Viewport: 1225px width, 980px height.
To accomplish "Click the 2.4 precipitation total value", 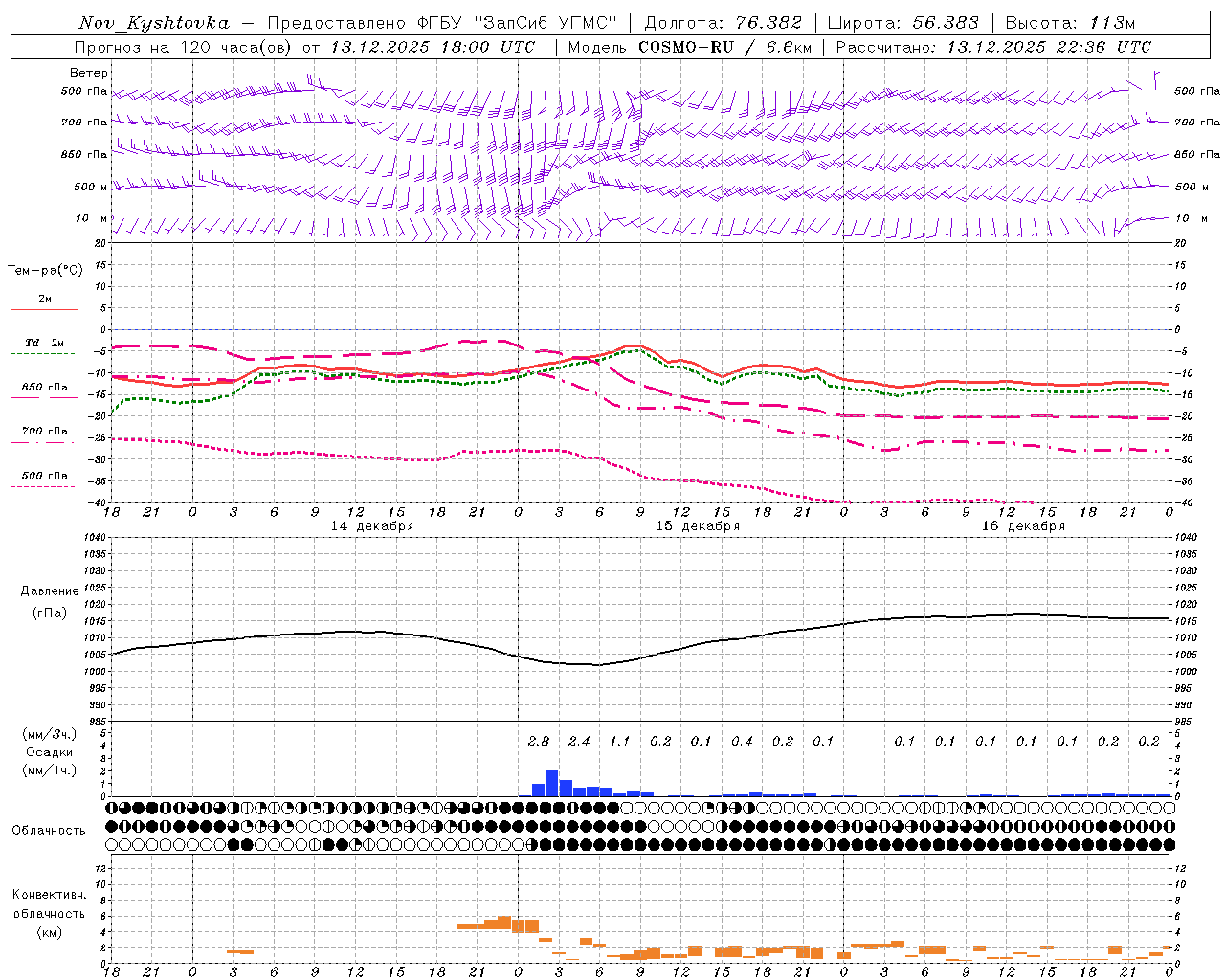I will 579,741.
